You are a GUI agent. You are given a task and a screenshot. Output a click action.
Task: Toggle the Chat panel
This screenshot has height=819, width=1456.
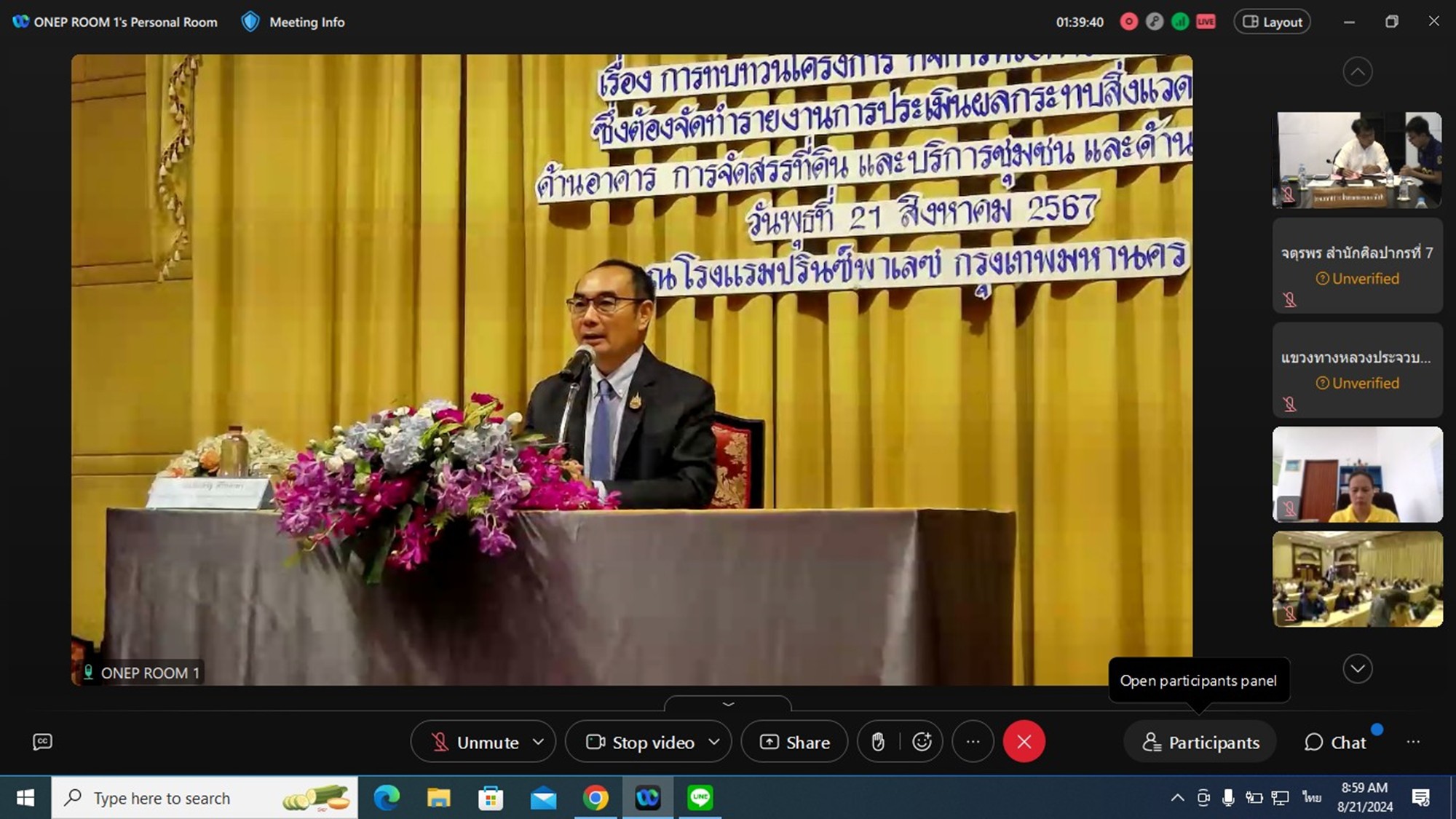click(1336, 742)
